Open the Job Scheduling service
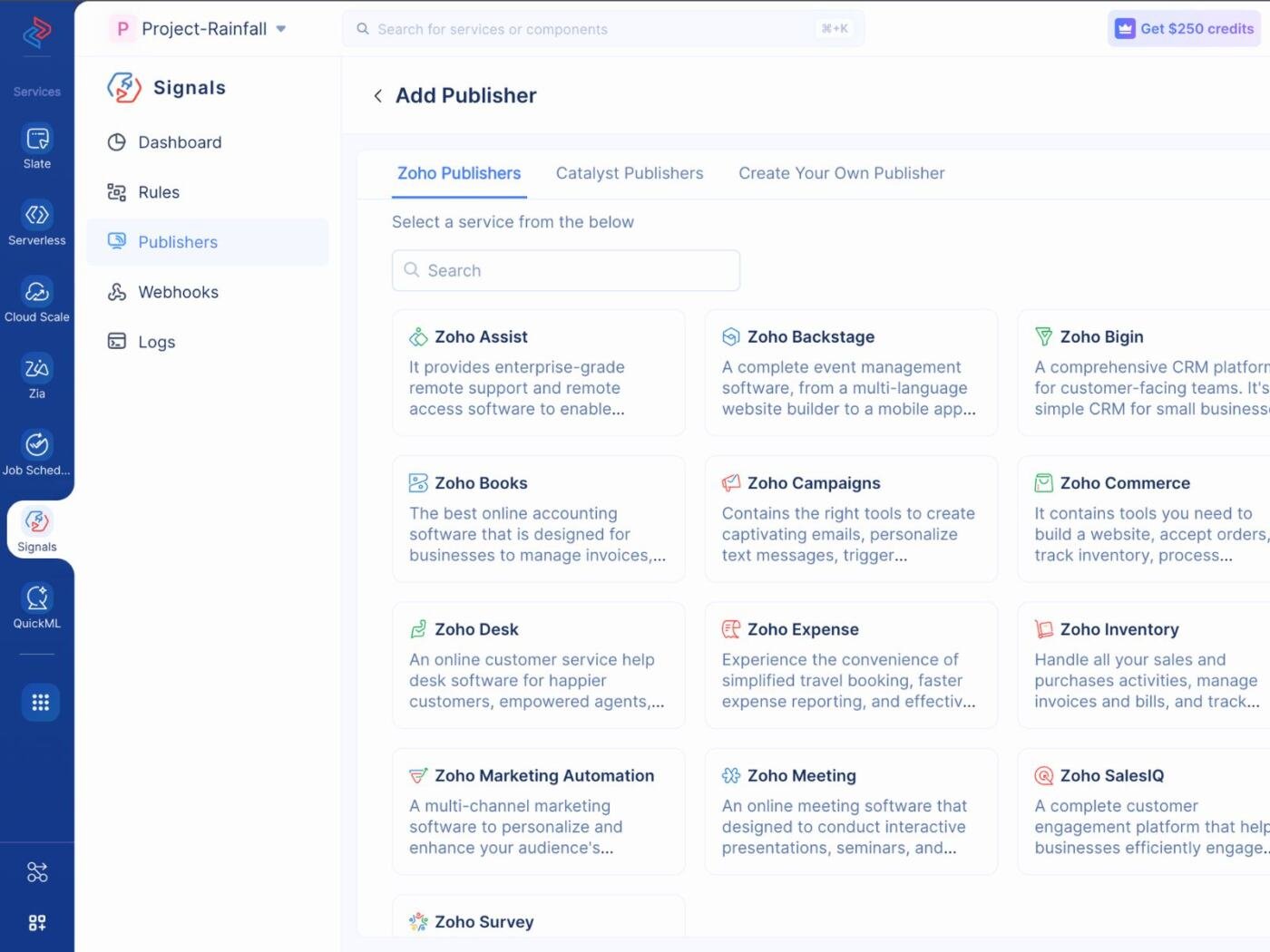The width and height of the screenshot is (1270, 952). pos(37,452)
